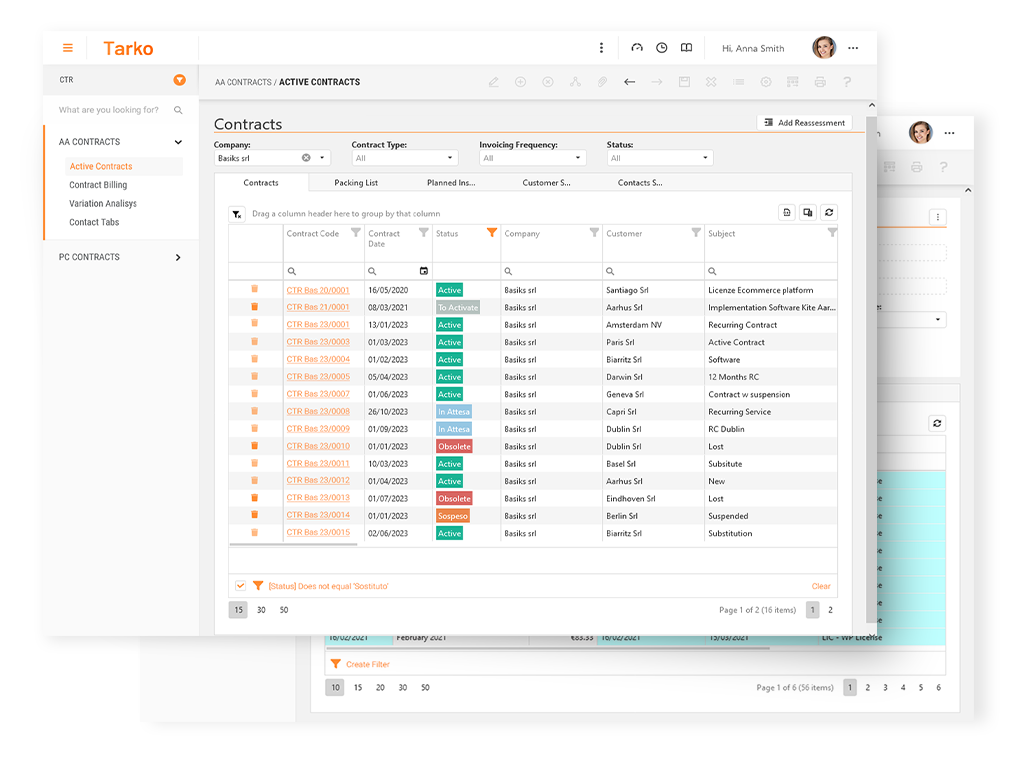Click the dashboard gauge icon in header
The height and width of the screenshot is (780, 1024).
click(x=636, y=48)
